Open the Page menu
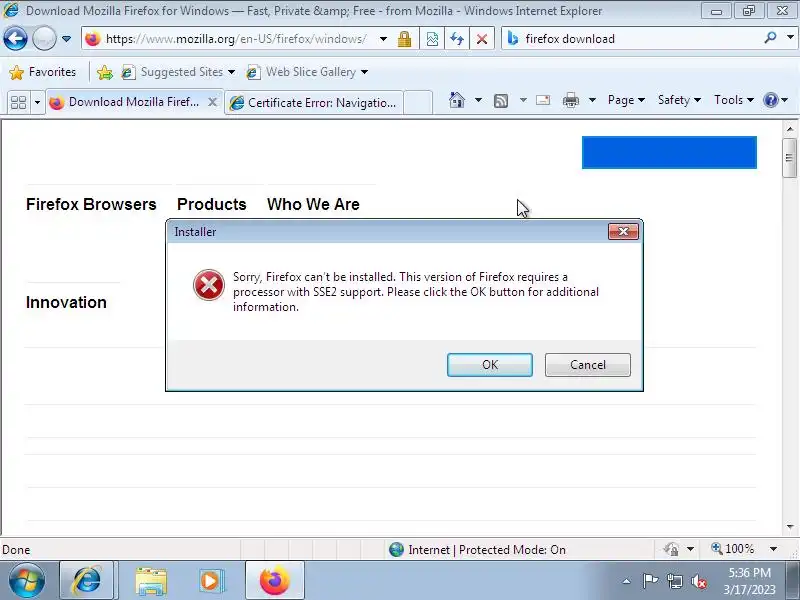800x600 pixels. [x=626, y=100]
